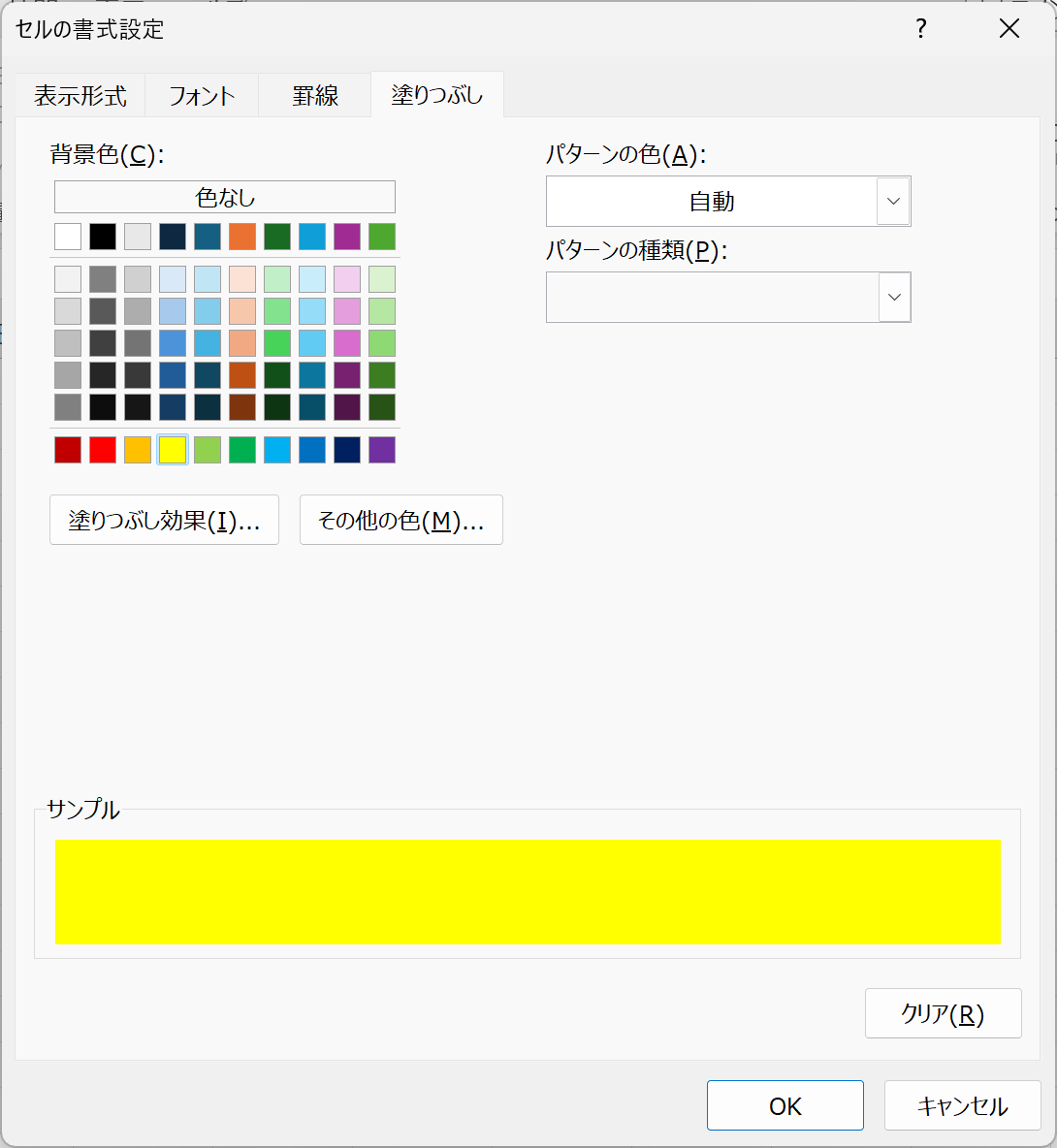The width and height of the screenshot is (1057, 1148).
Task: Pick the dark green swatch in top theme row
Action: click(x=277, y=237)
